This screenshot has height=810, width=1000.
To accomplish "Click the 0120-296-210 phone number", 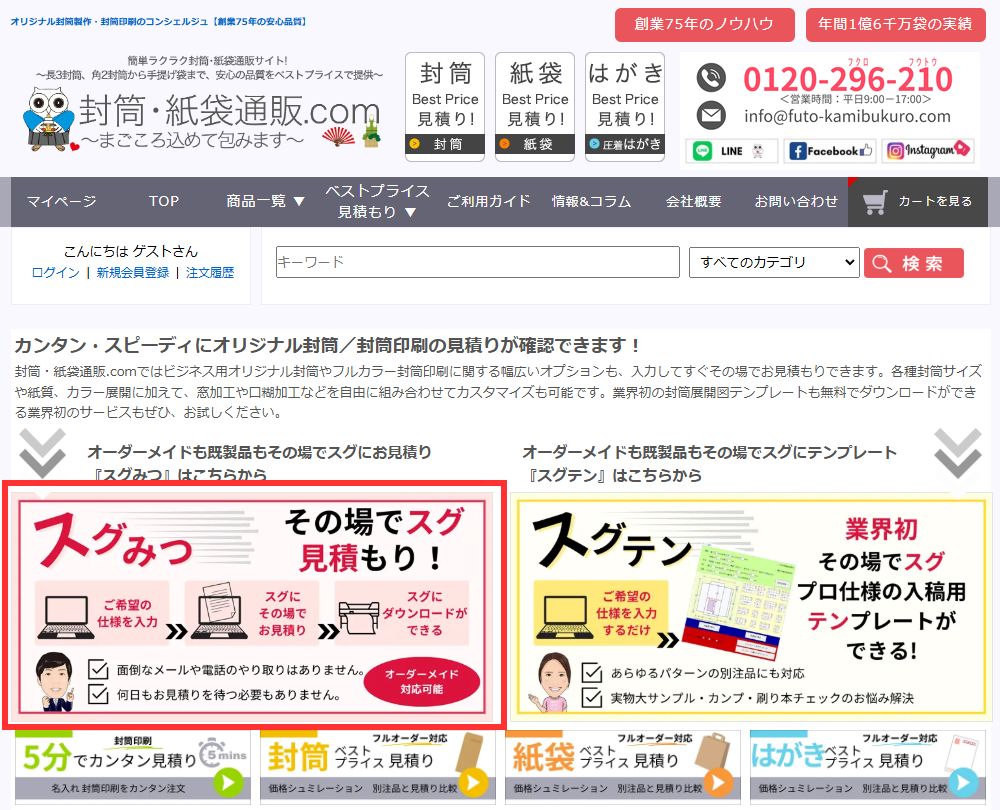I will (848, 78).
